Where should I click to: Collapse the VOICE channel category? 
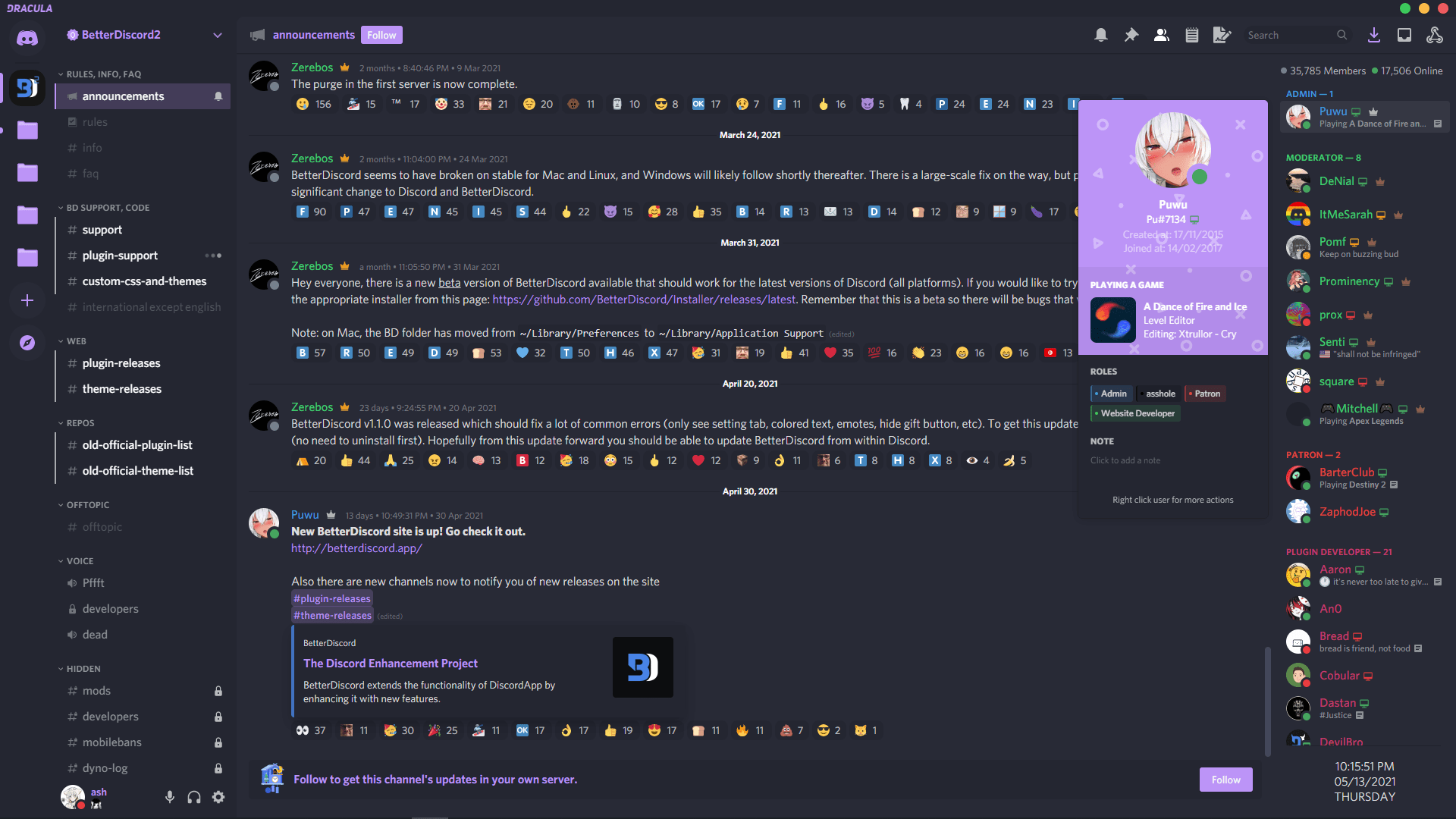(79, 561)
